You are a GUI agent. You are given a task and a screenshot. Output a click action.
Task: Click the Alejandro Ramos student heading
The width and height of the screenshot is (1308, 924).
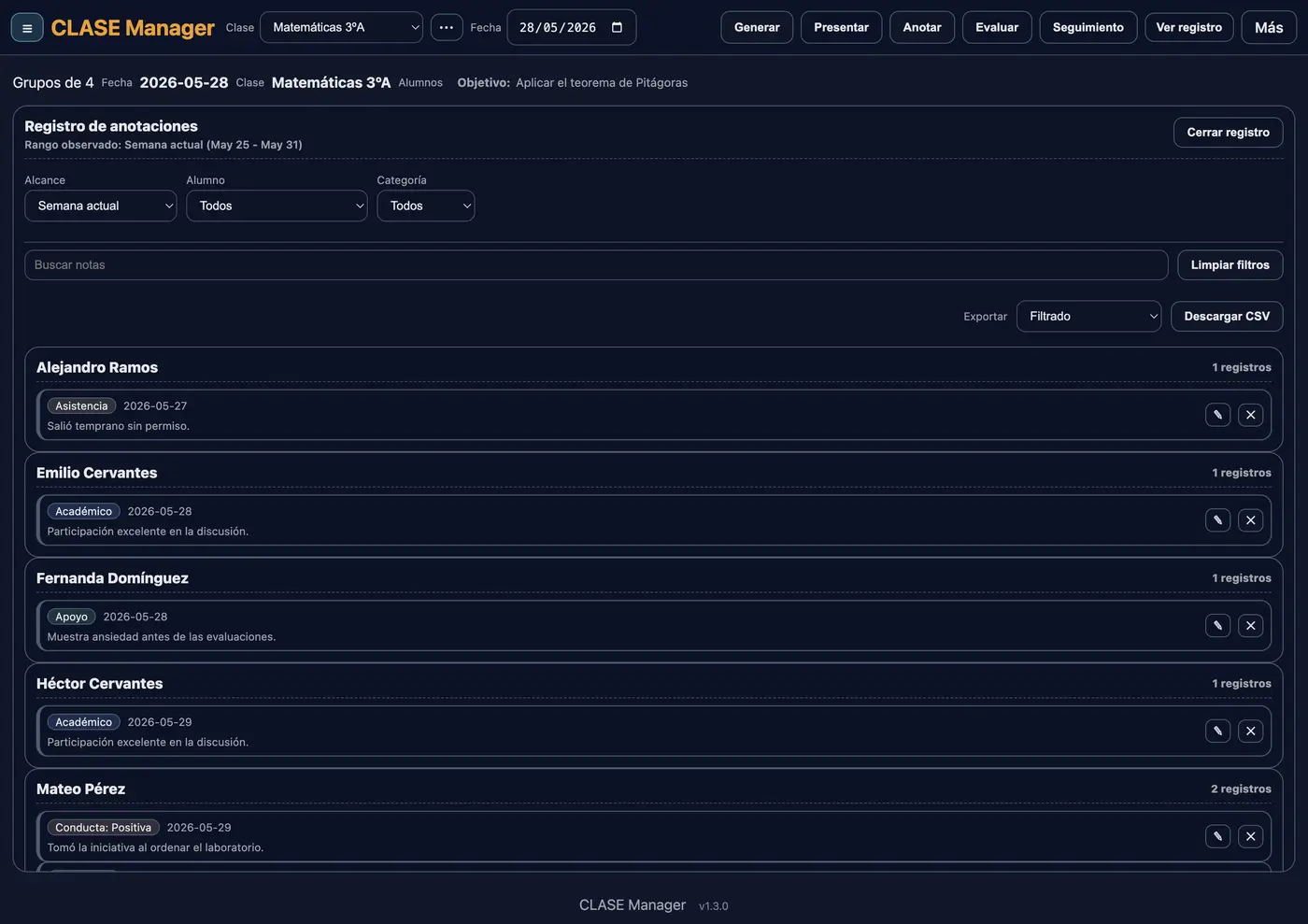[97, 367]
